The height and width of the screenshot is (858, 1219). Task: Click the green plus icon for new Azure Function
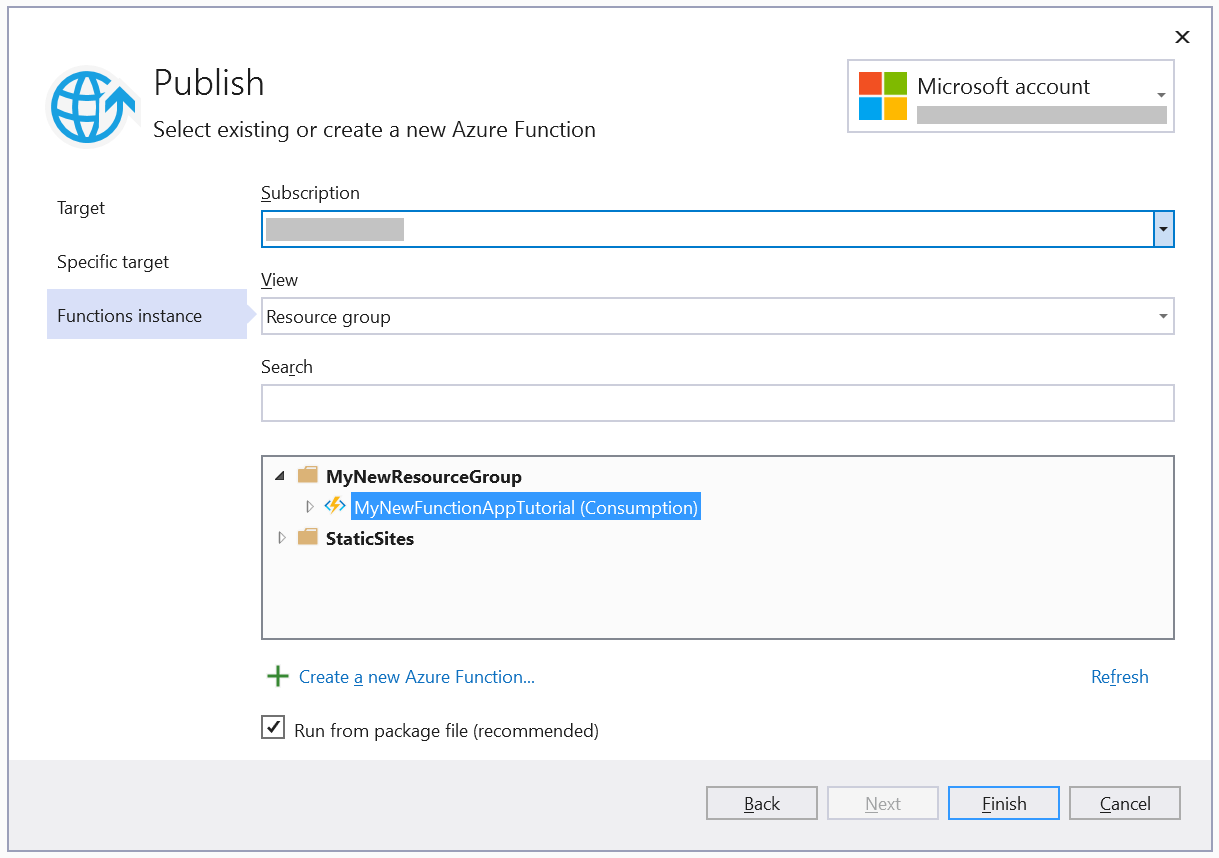pyautogui.click(x=277, y=676)
